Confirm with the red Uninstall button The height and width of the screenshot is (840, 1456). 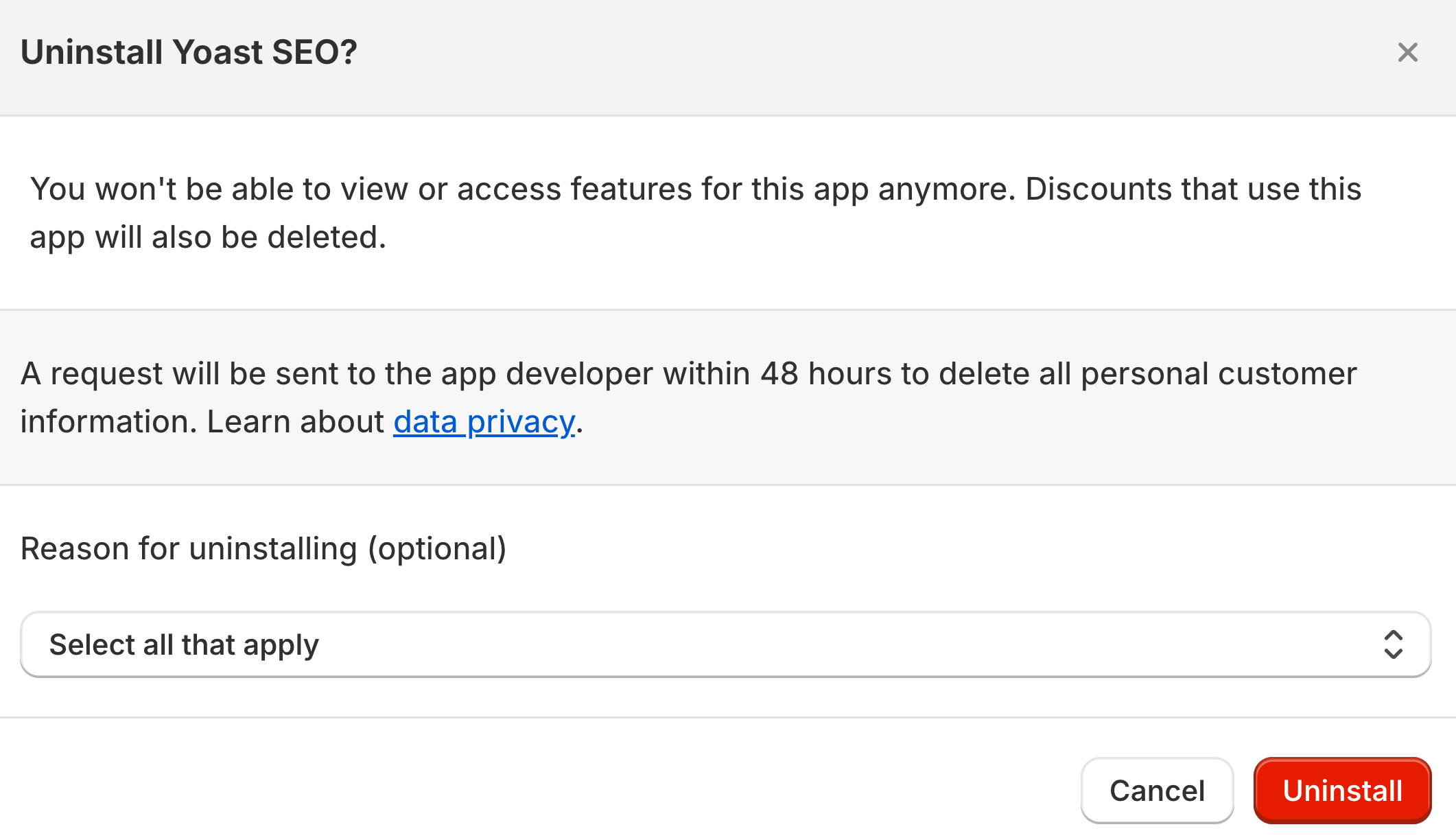1342,791
